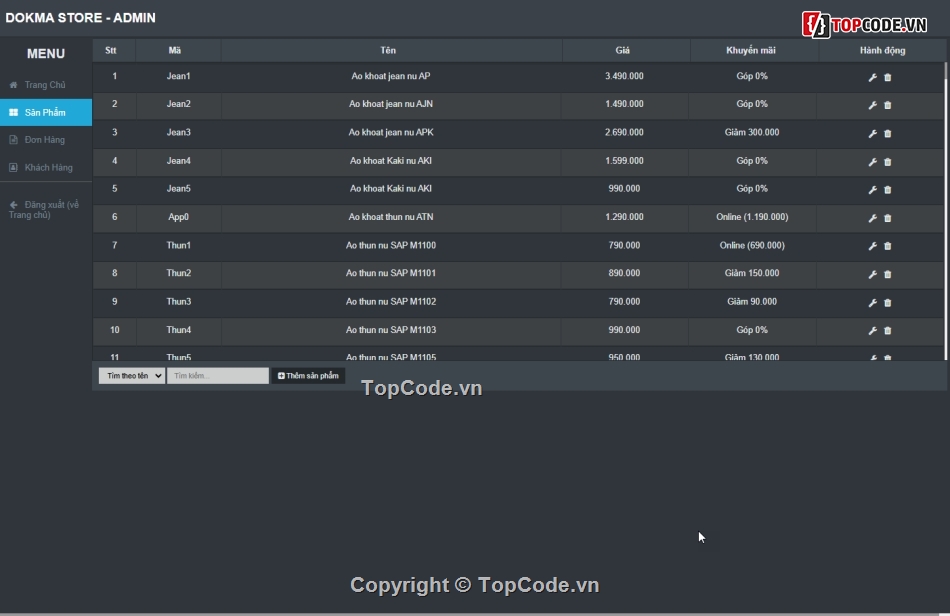
Task: Edit product Thun3 with wrench icon
Action: 872,302
